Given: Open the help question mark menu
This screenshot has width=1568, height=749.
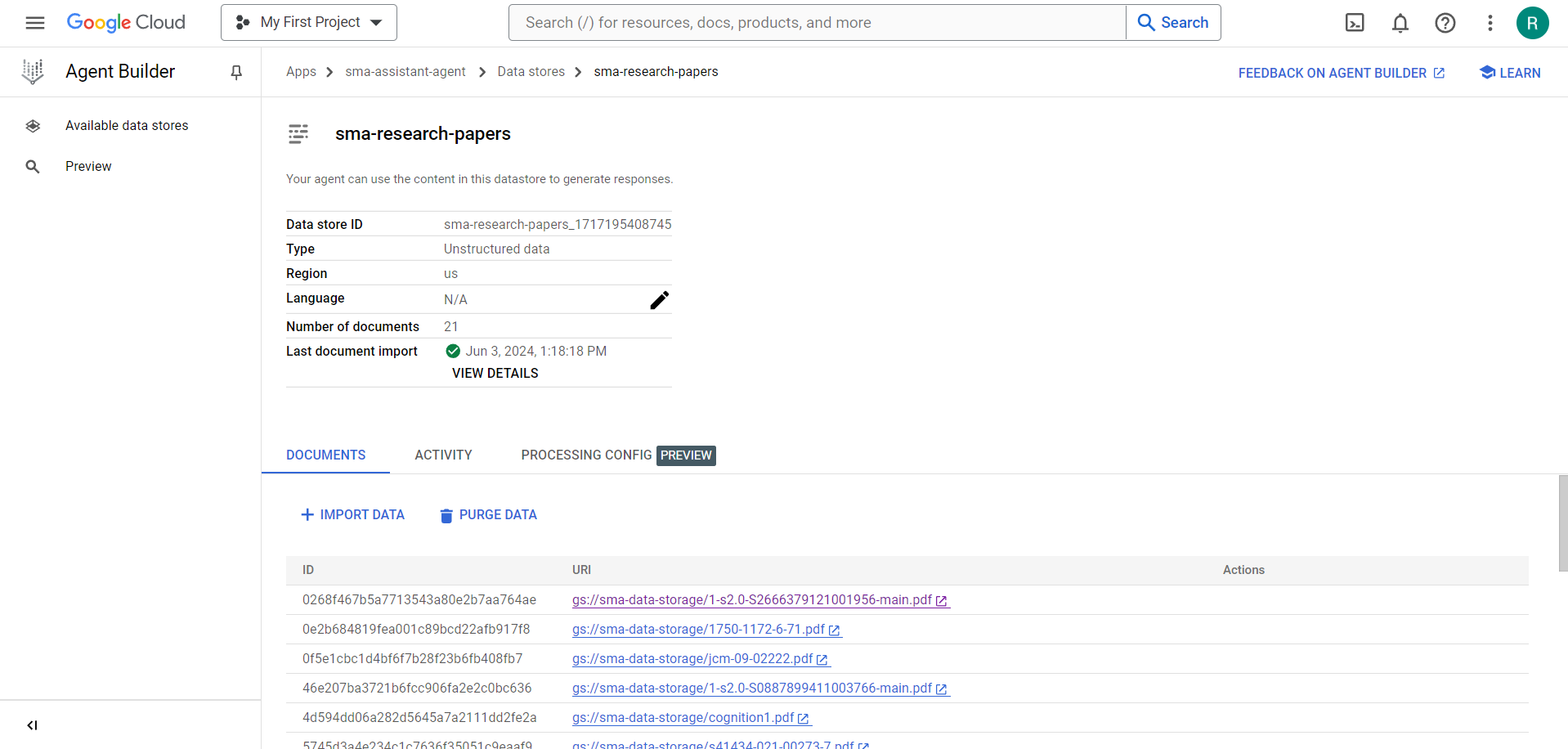Looking at the screenshot, I should [x=1445, y=23].
